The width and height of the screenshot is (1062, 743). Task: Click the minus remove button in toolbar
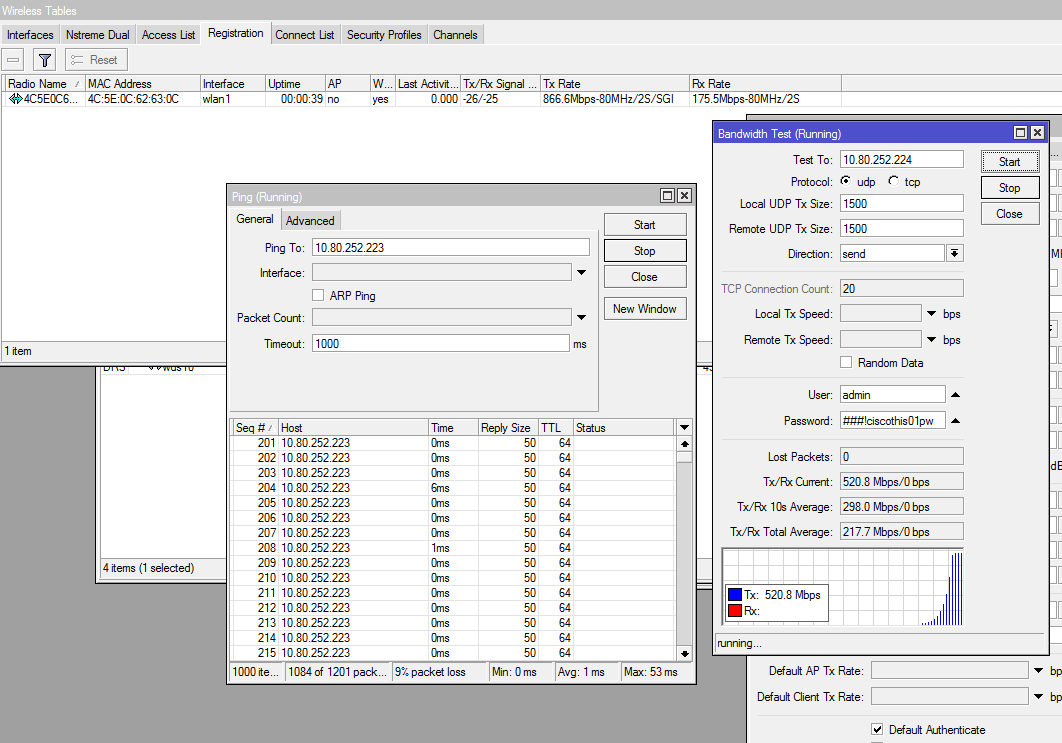pos(14,60)
